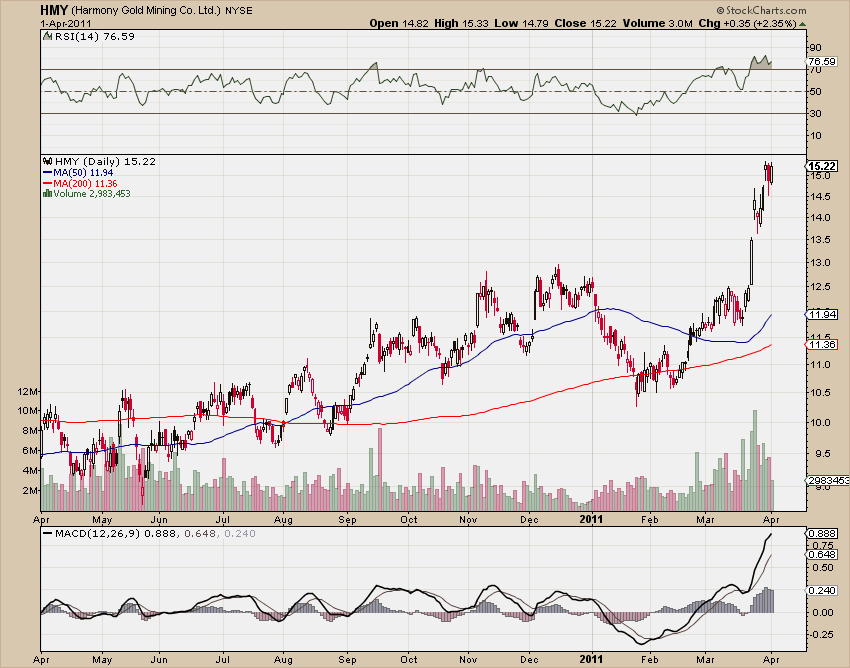Click the 30 level on the RSI axis
Image resolution: width=850 pixels, height=668 pixels.
point(815,113)
